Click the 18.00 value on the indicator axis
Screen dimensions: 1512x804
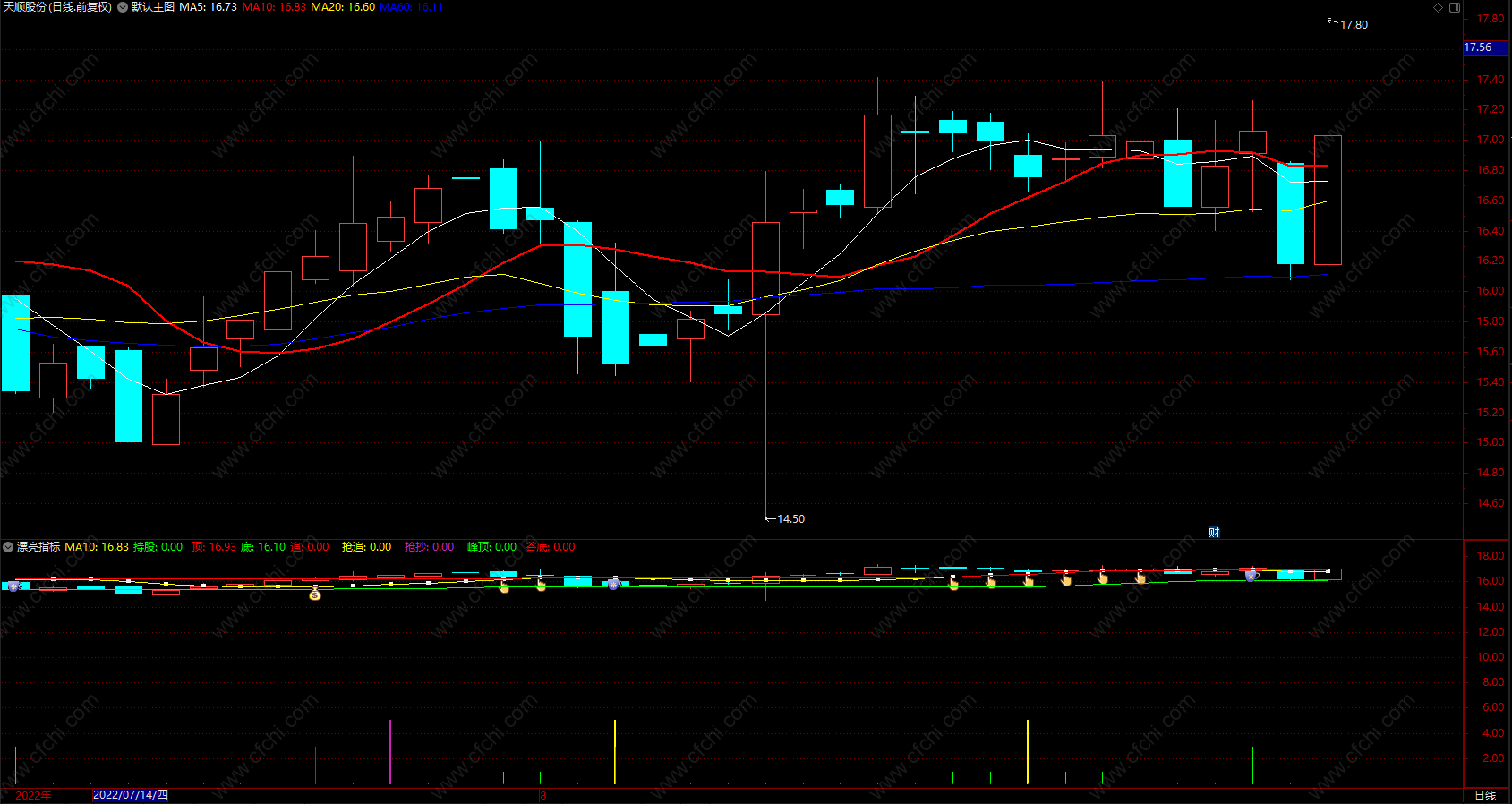coord(1490,556)
